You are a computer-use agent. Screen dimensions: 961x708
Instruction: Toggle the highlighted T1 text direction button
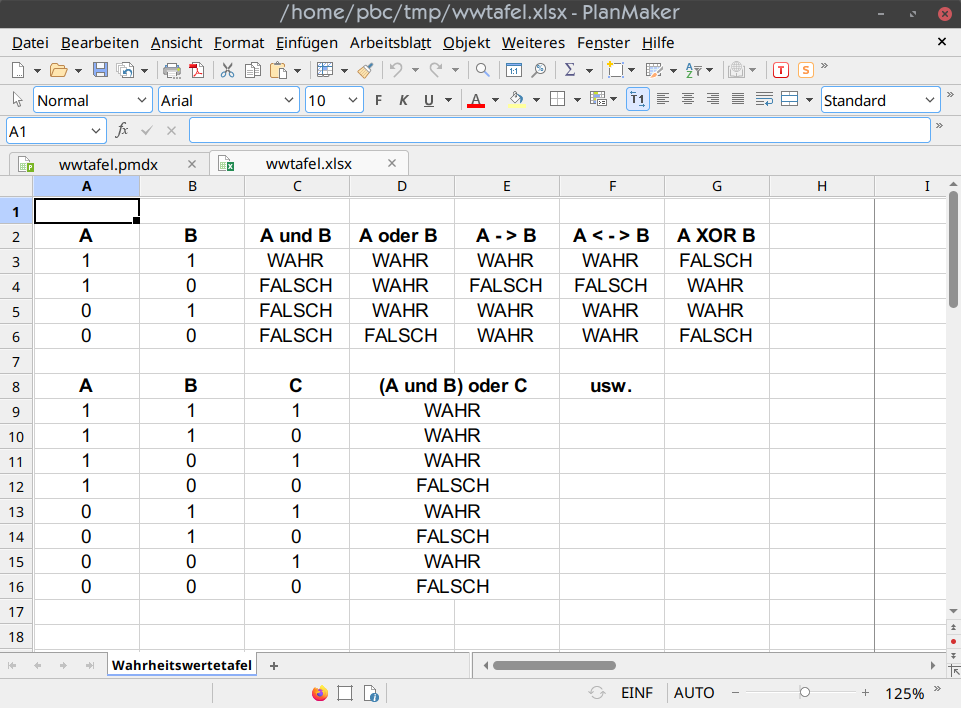637,99
